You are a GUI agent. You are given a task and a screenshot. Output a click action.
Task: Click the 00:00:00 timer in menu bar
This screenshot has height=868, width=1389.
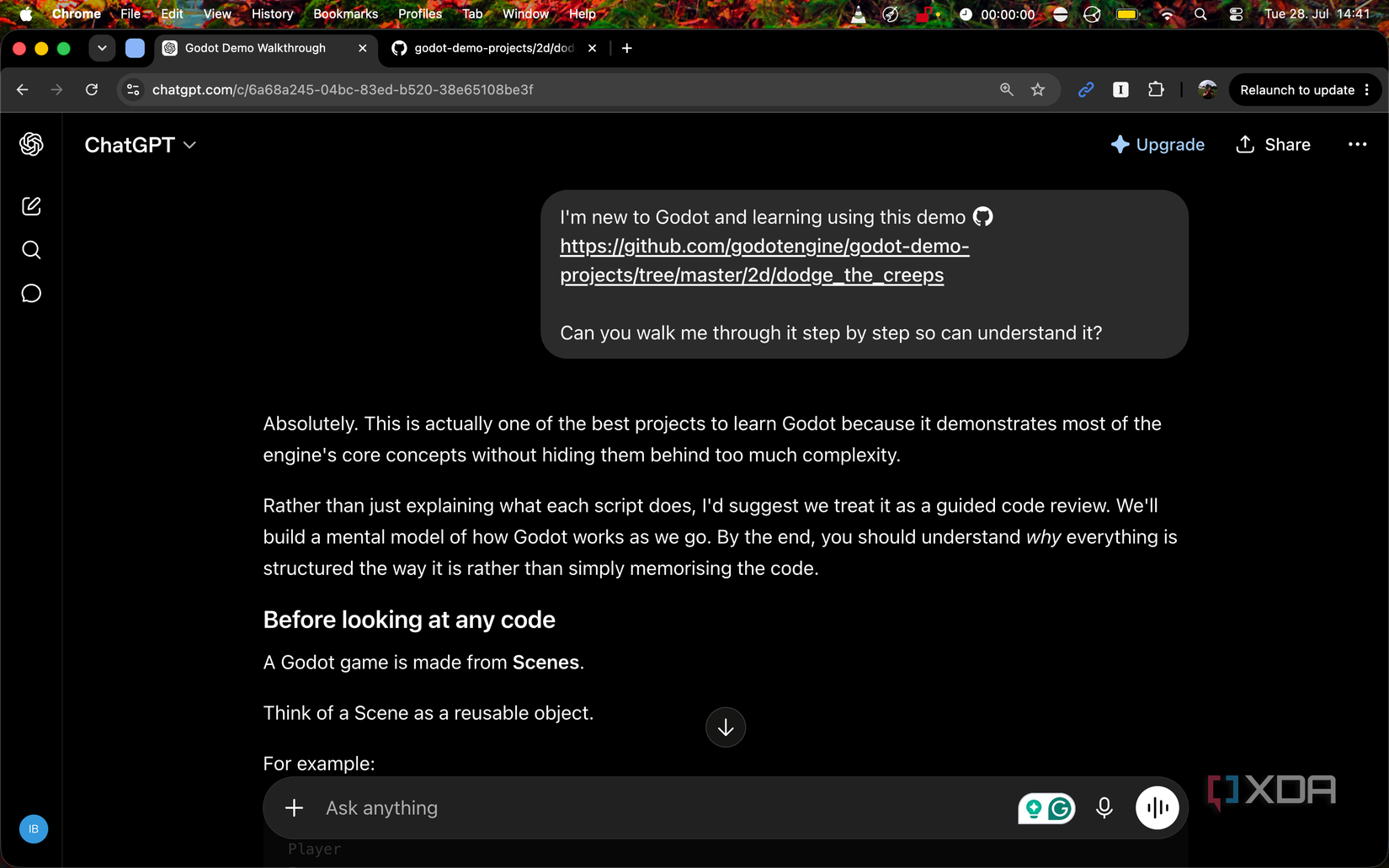(x=998, y=14)
